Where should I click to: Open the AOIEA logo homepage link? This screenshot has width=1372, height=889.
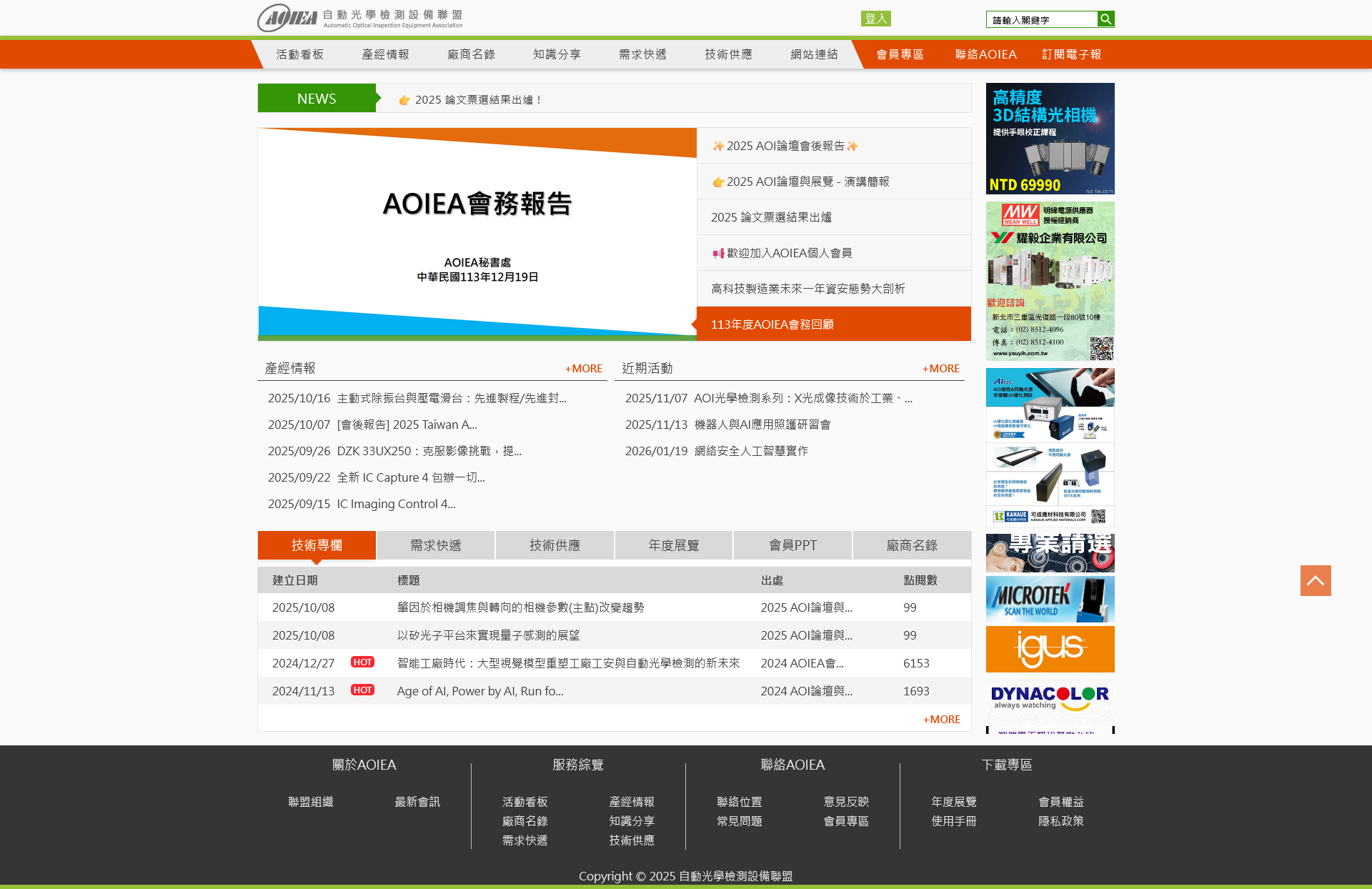point(359,18)
